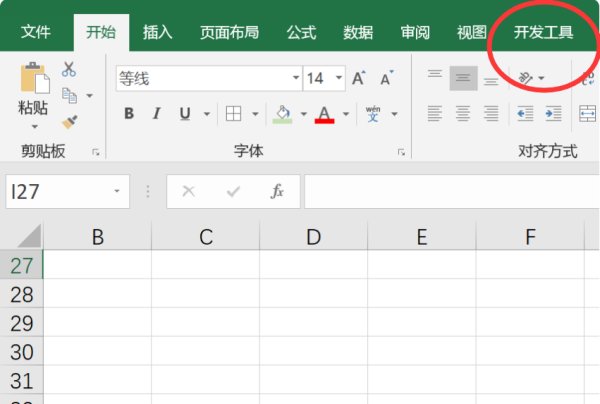Click the Name Box showing I27
This screenshot has height=404, width=600.
pos(68,191)
